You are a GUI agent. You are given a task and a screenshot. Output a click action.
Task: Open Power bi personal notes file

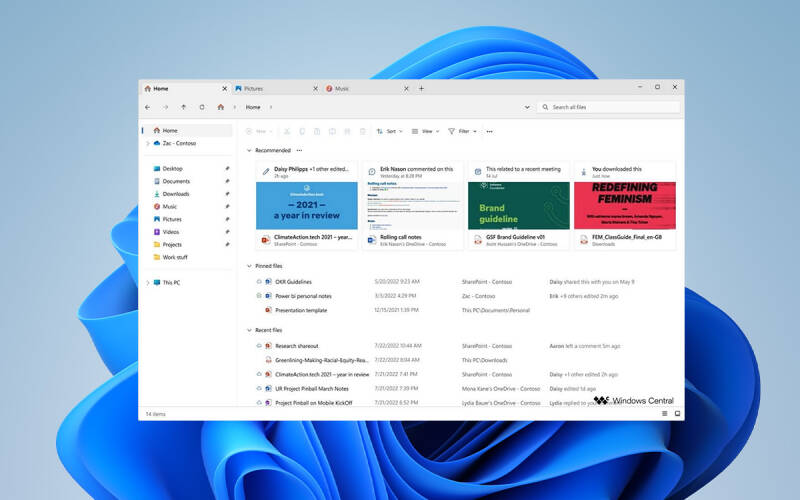coord(303,296)
